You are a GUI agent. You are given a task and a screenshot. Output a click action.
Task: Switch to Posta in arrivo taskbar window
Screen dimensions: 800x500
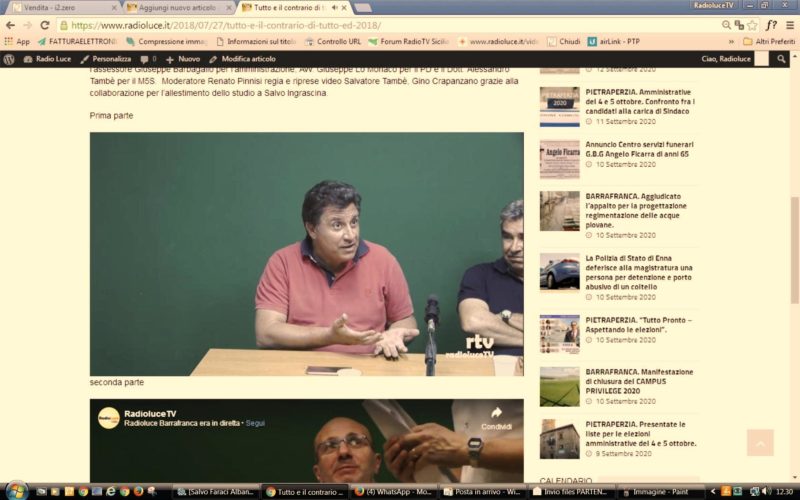point(482,492)
